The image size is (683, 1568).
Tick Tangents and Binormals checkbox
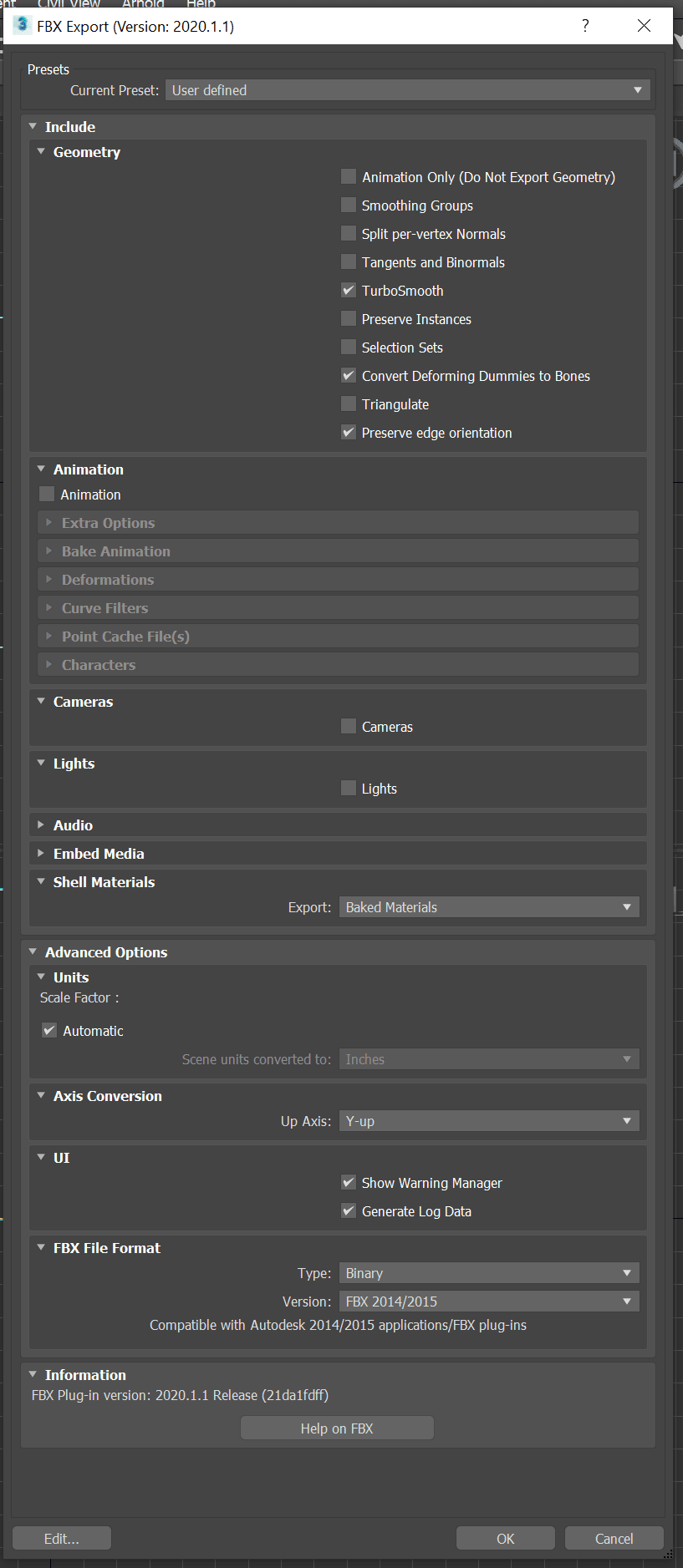349,261
